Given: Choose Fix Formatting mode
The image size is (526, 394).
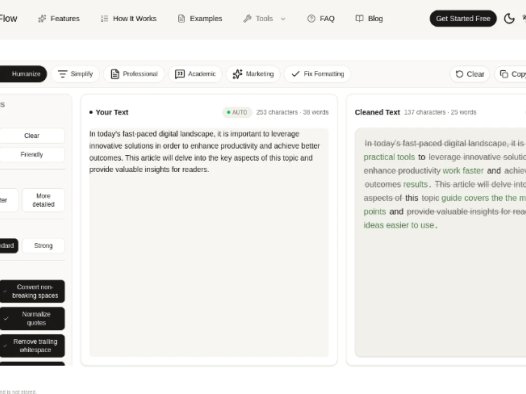Looking at the screenshot, I should [x=318, y=74].
